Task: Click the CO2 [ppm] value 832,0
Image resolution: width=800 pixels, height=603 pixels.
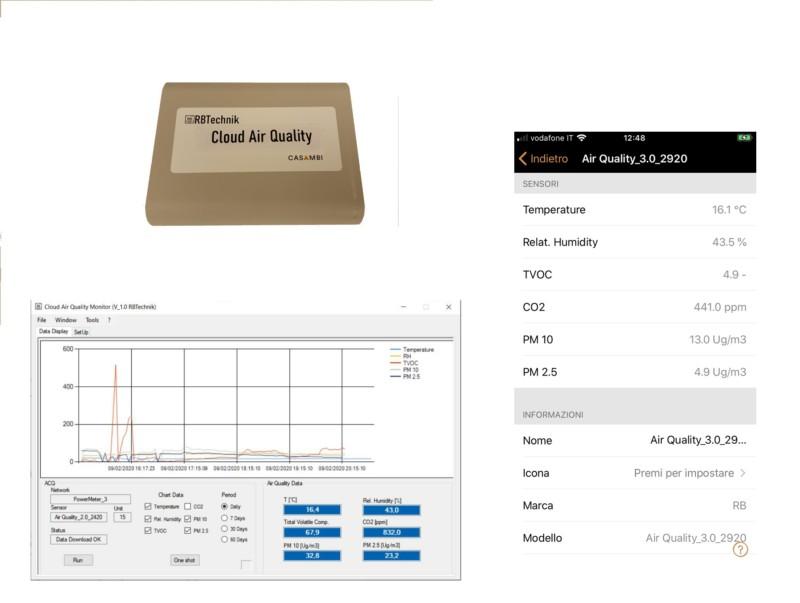Action: (391, 532)
